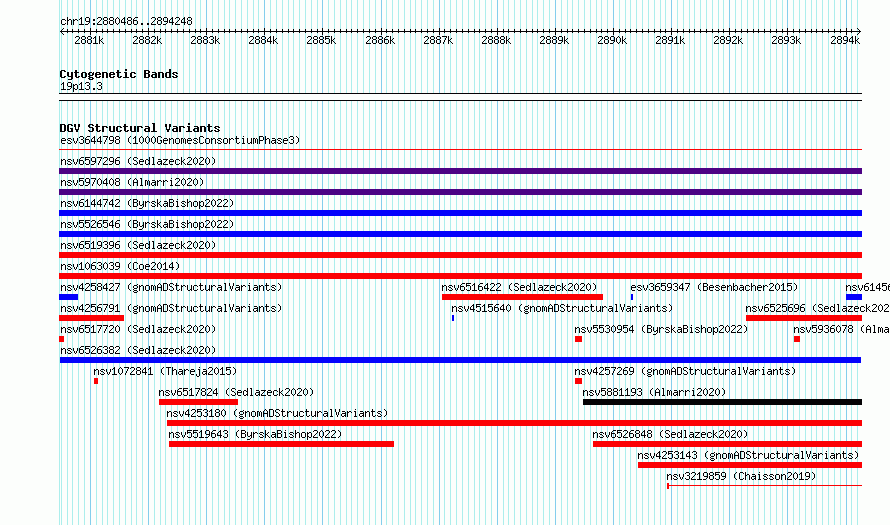The height and width of the screenshot is (525, 890).
Task: Click nsv6525696 variant label
Action: pyautogui.click(x=817, y=308)
